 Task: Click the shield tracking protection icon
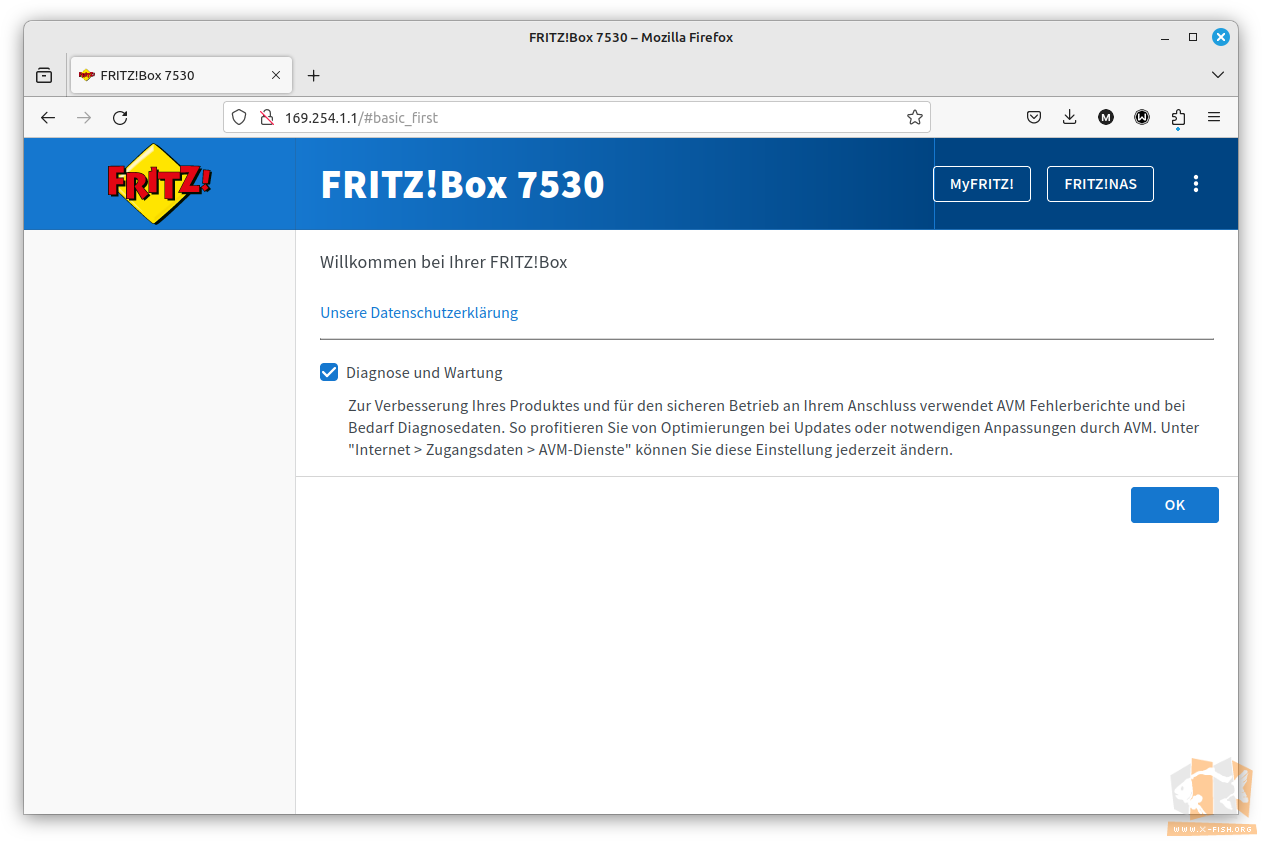coord(239,117)
